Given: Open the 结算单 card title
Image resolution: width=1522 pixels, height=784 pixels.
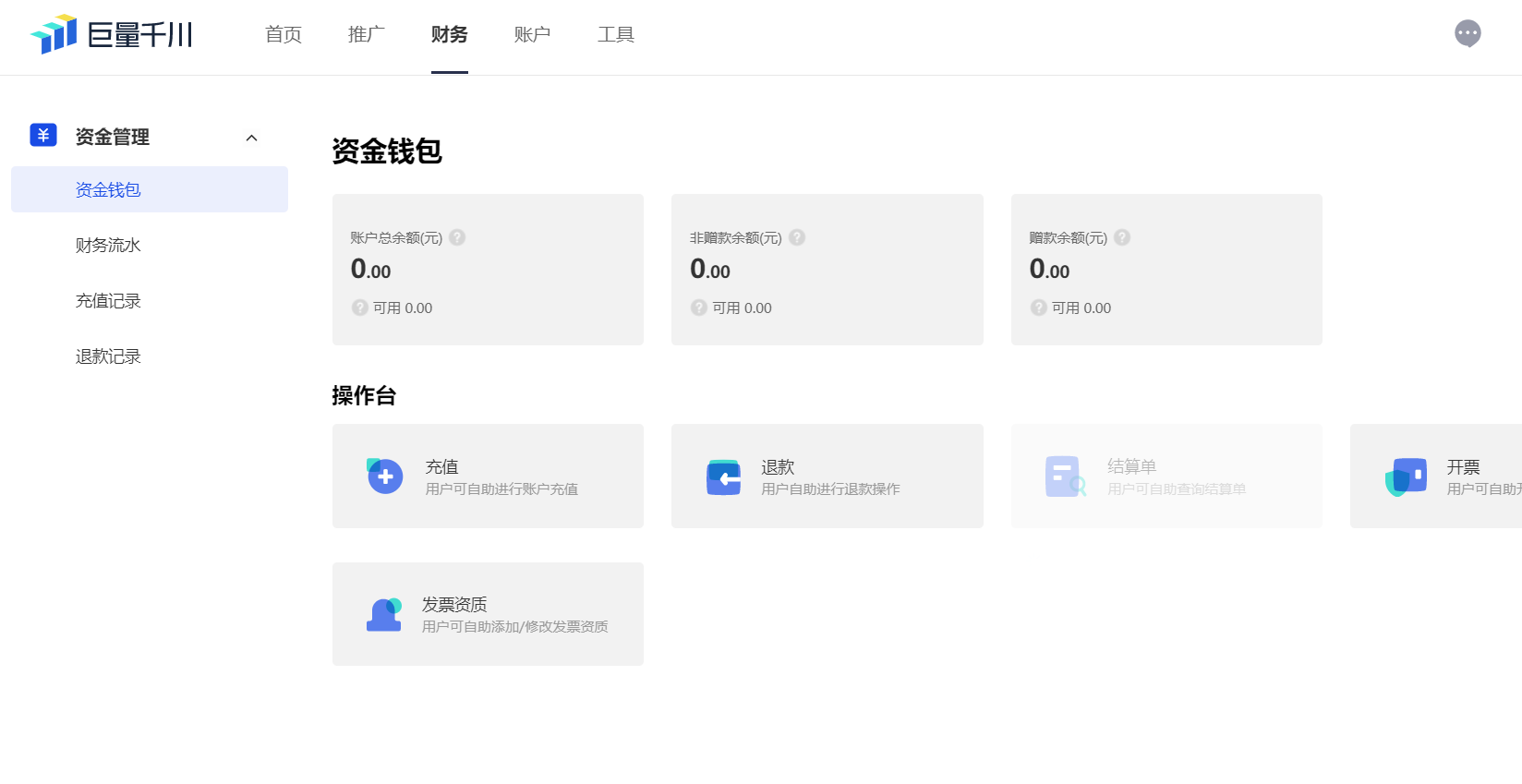Looking at the screenshot, I should point(1132,466).
